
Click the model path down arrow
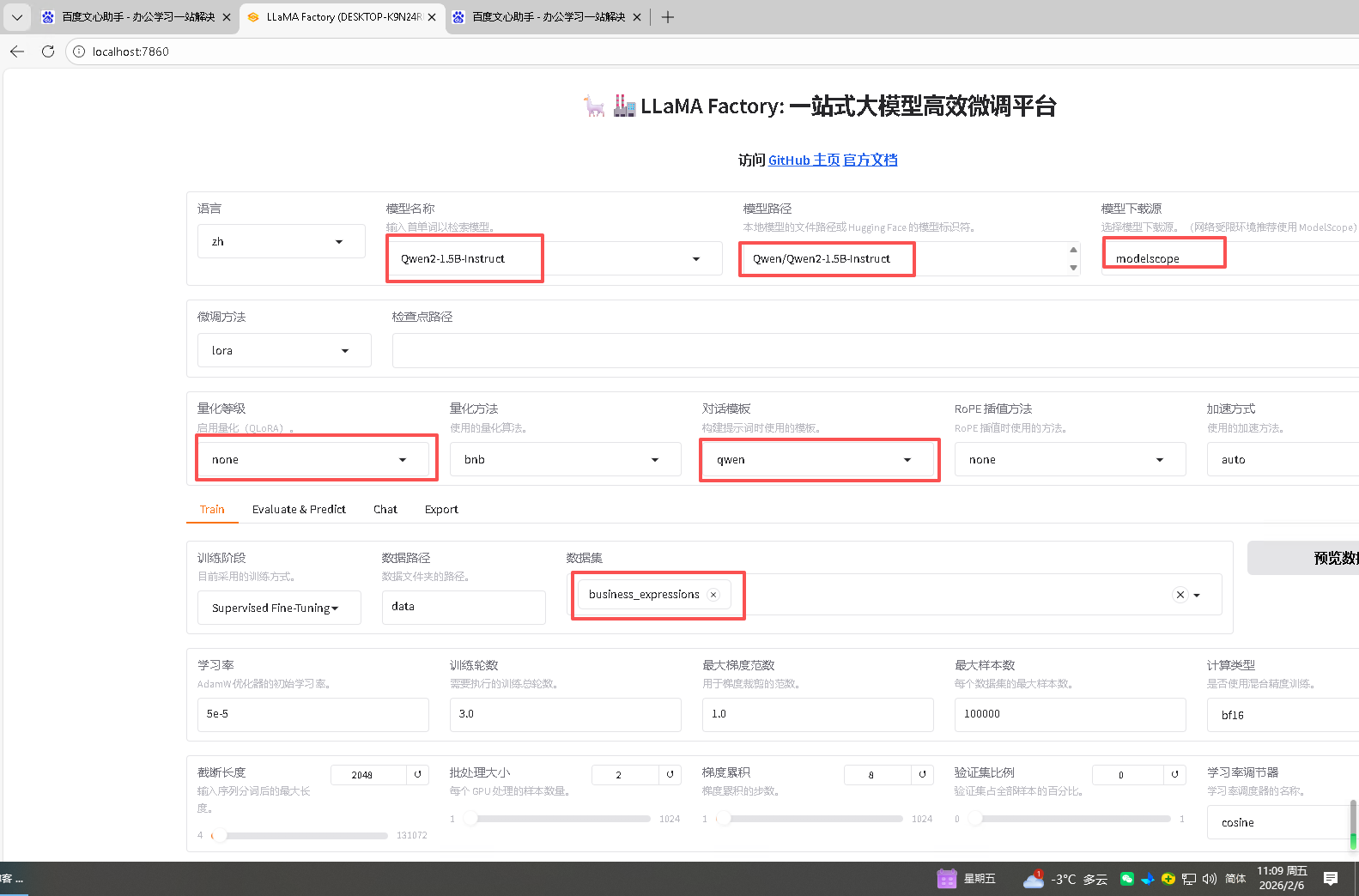1073,268
